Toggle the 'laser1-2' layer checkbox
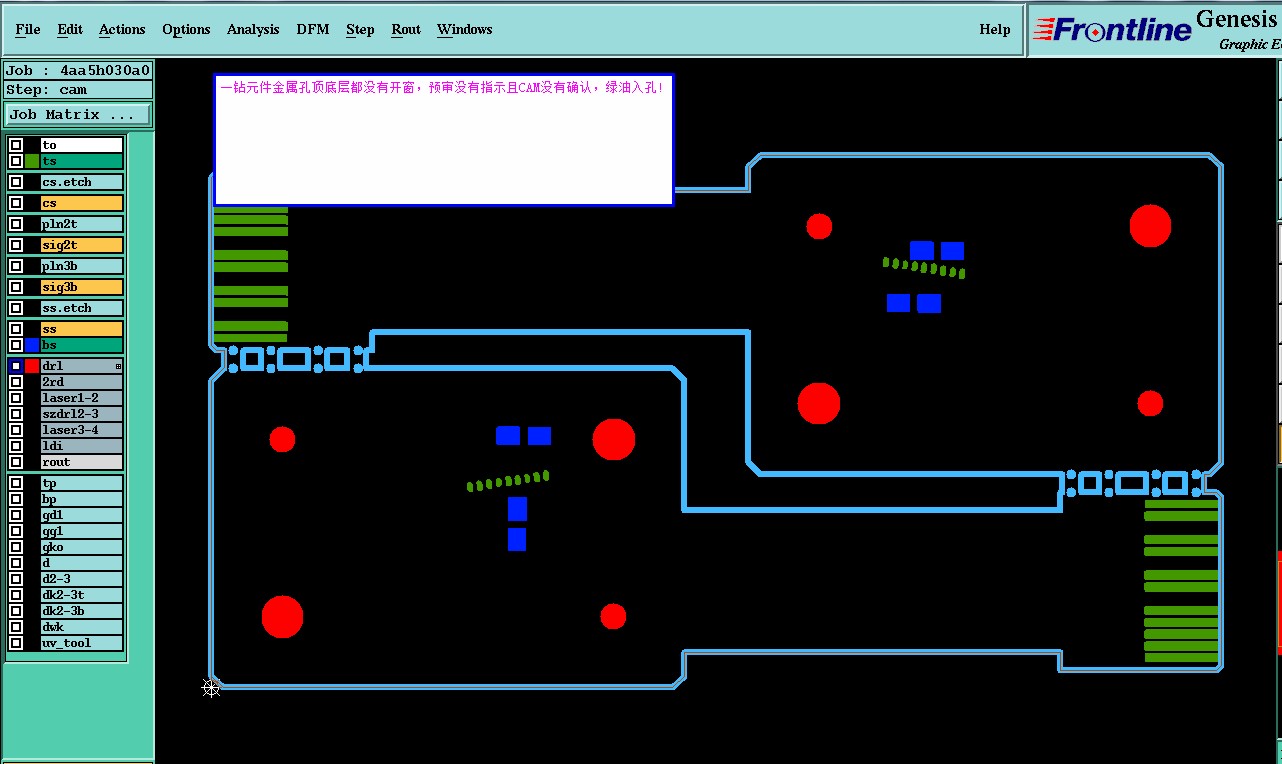The width and height of the screenshot is (1282, 764). [16, 398]
